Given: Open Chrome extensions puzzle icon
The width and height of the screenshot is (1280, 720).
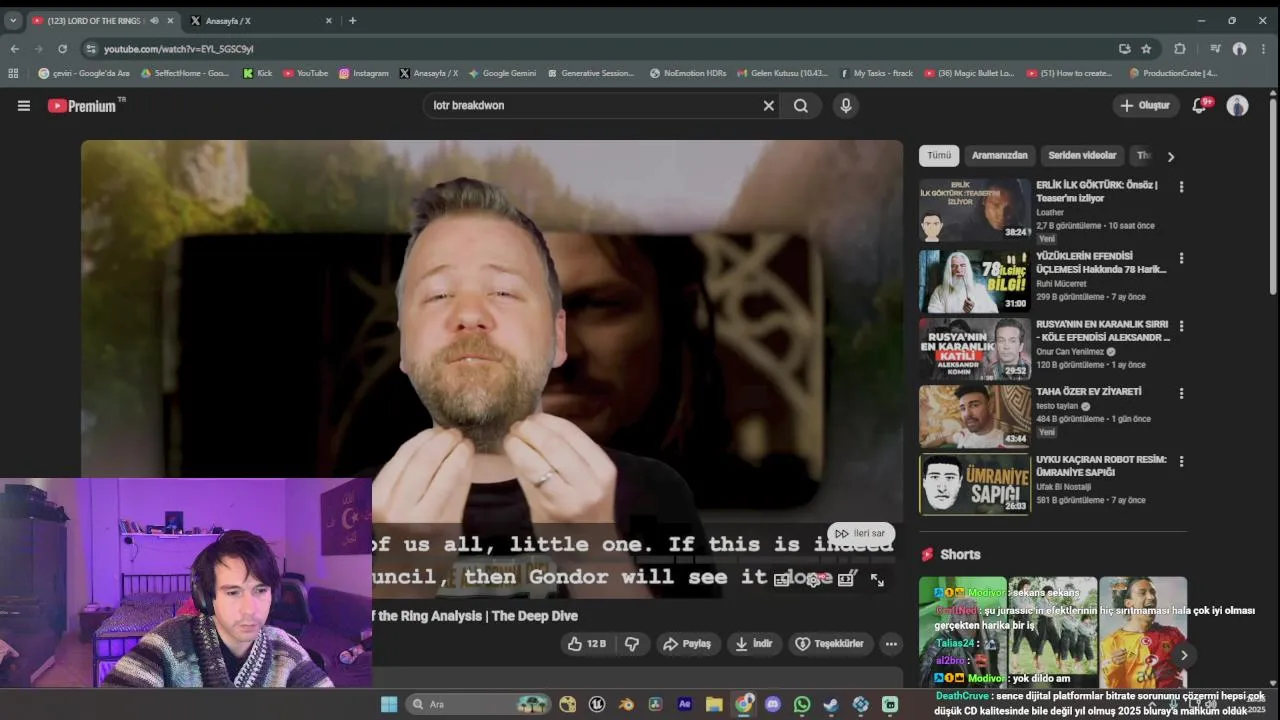Looking at the screenshot, I should point(1180,49).
